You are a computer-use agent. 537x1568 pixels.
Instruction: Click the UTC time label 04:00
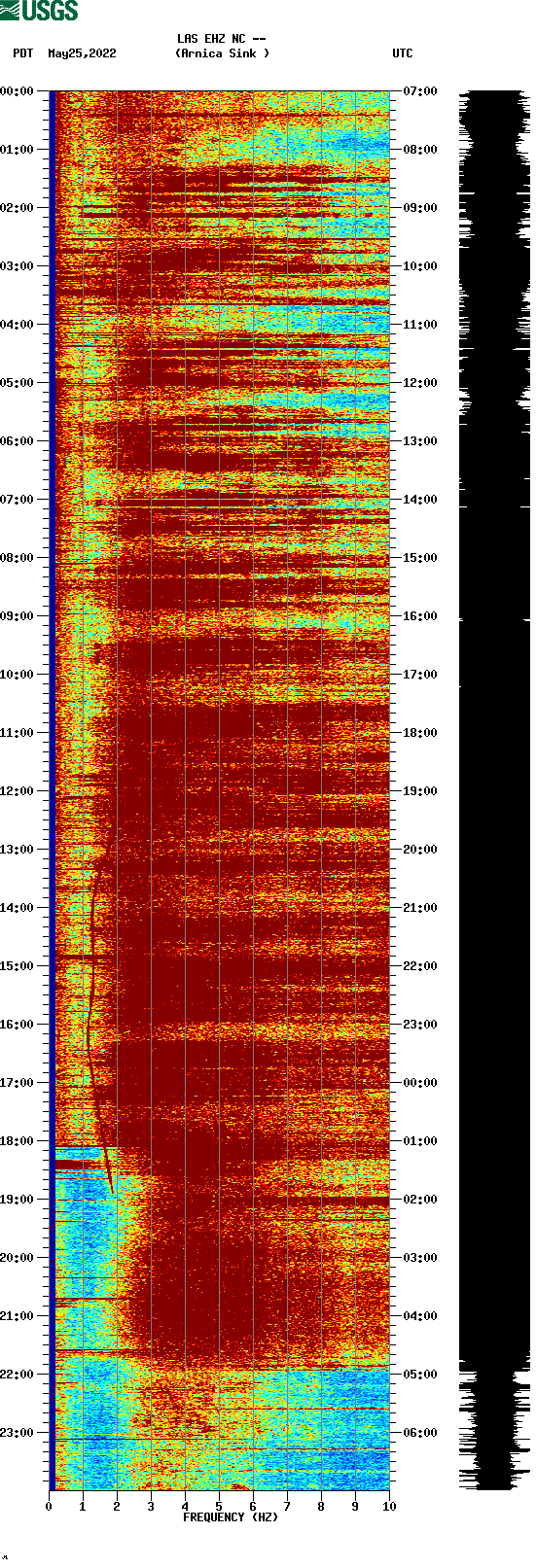point(420,1316)
